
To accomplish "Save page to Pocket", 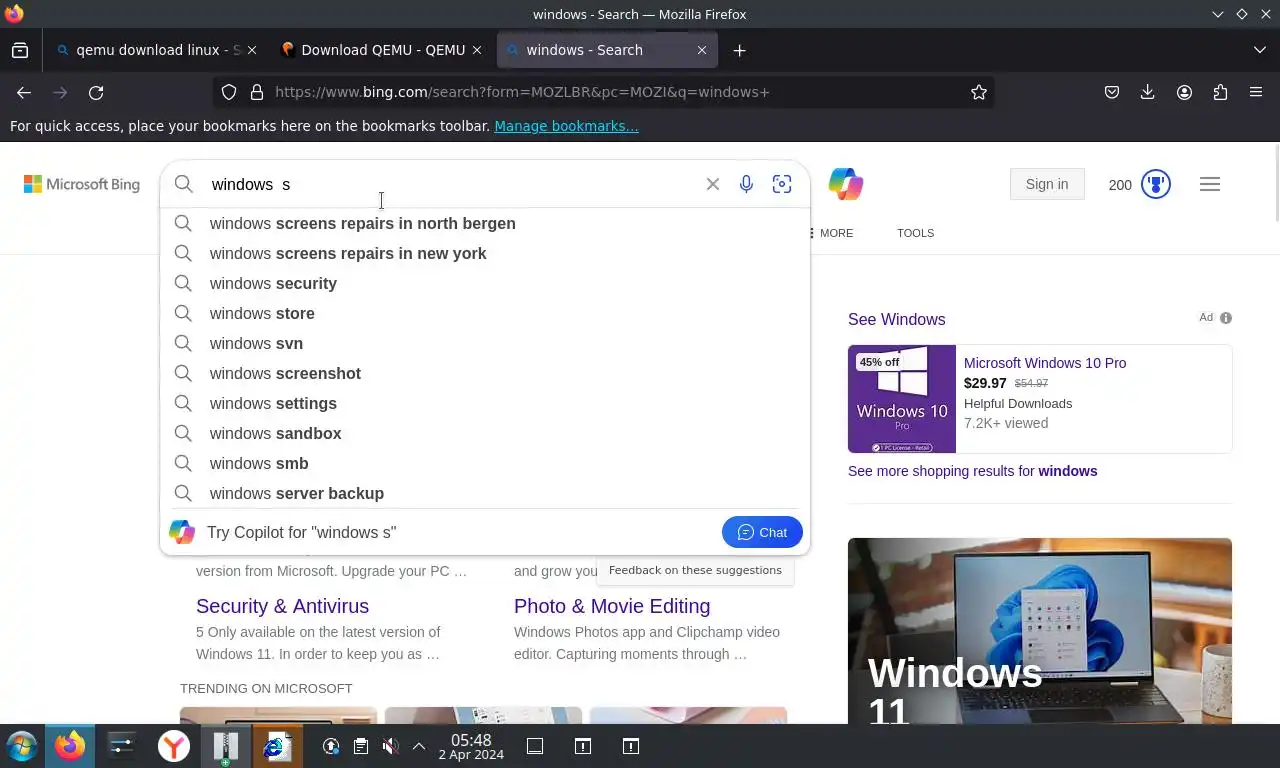I will pyautogui.click(x=1112, y=92).
